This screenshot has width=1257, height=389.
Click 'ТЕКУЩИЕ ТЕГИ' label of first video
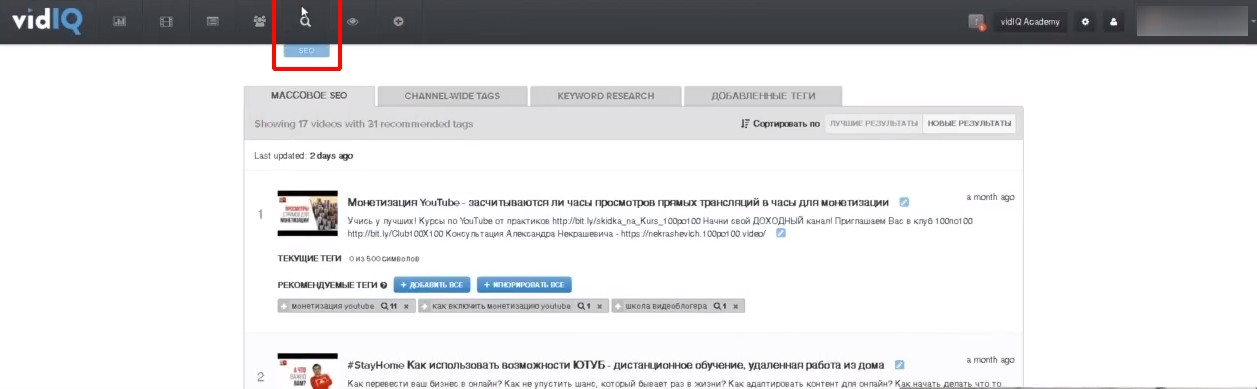coord(310,258)
